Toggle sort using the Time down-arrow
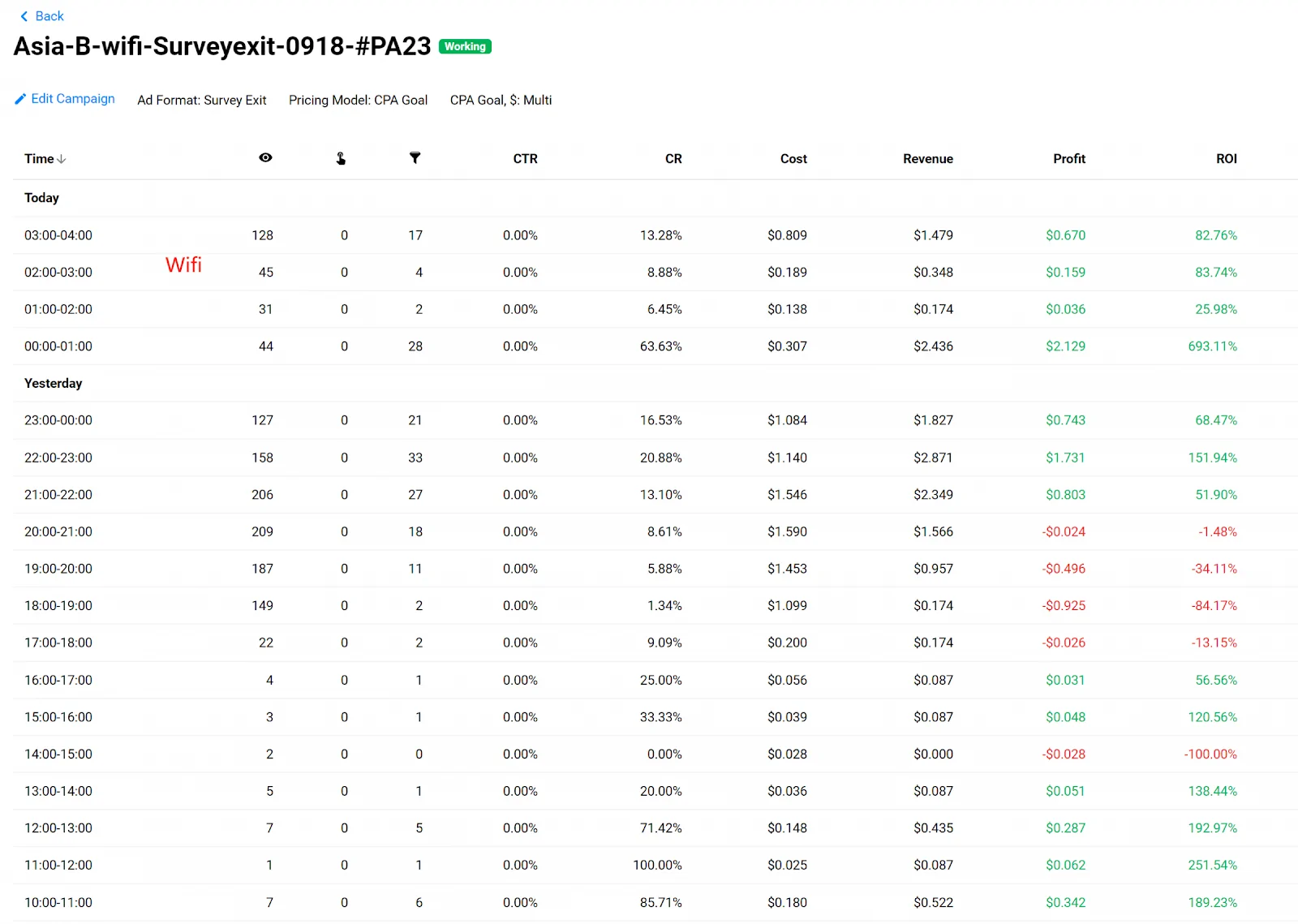The height and width of the screenshot is (924, 1298). coord(62,159)
